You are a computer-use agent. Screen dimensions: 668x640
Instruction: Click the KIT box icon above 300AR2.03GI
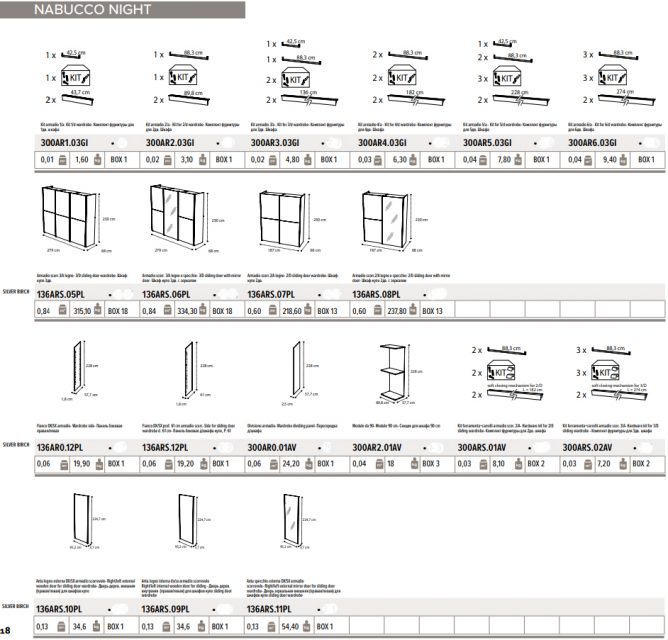[183, 77]
